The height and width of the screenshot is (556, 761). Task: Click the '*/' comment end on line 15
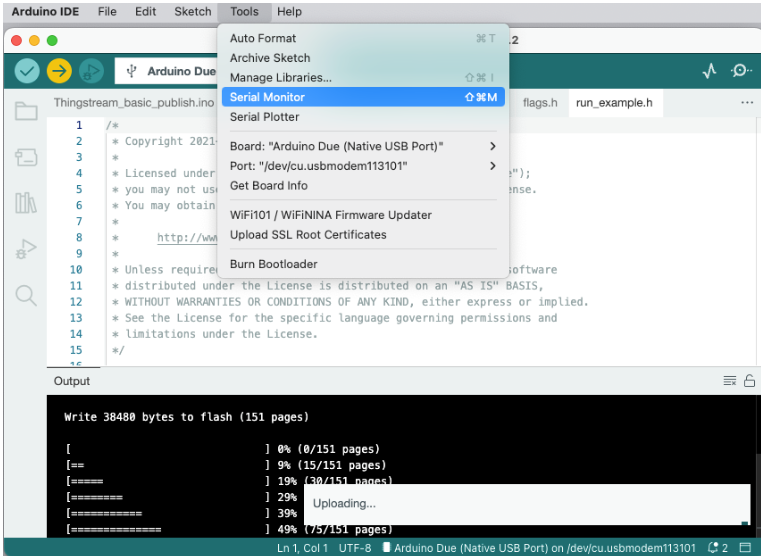tap(118, 350)
